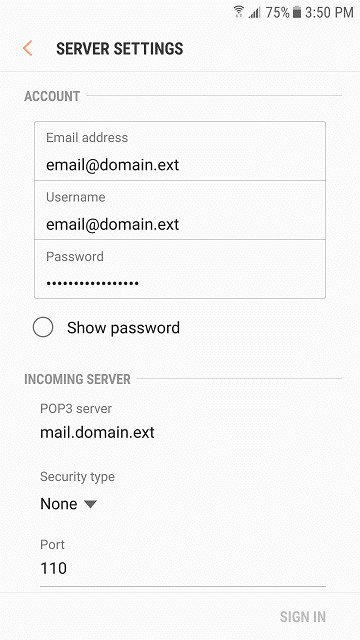Focus the Email address field
This screenshot has width=360, height=640.
click(x=180, y=151)
